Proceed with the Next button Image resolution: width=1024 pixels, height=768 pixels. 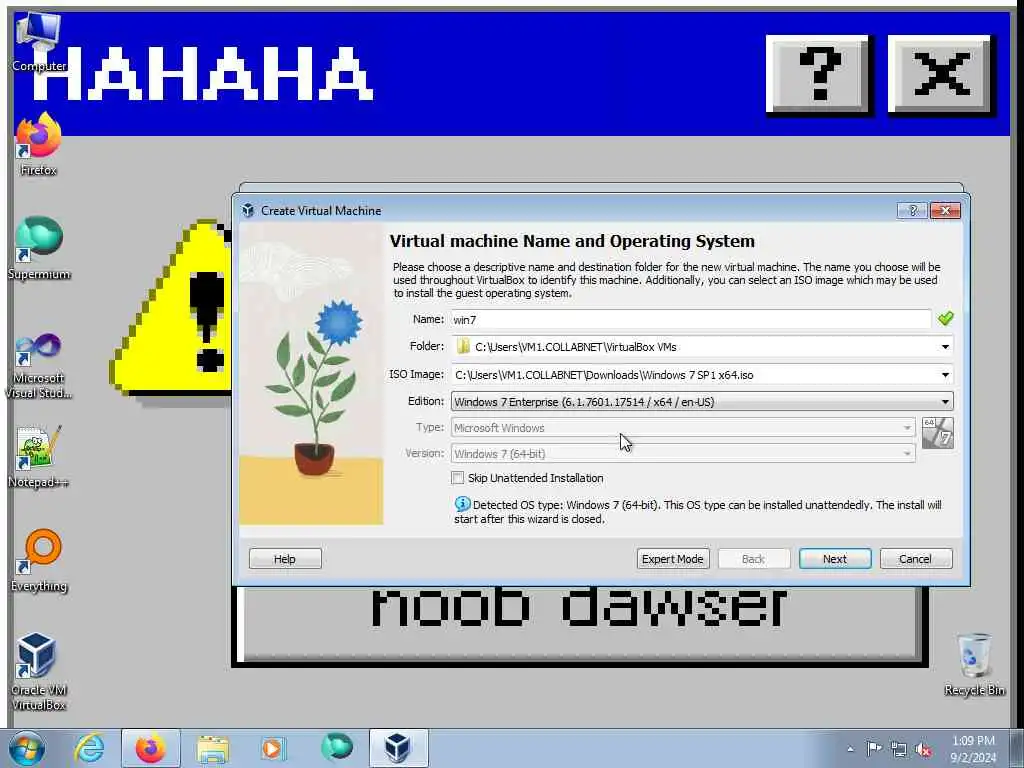click(x=835, y=559)
